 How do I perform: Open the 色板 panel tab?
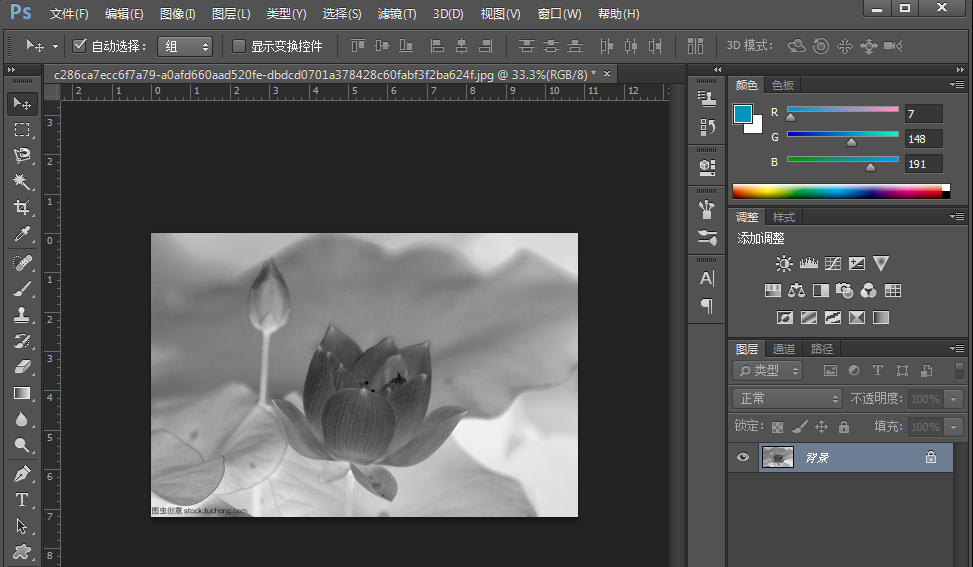pos(783,85)
